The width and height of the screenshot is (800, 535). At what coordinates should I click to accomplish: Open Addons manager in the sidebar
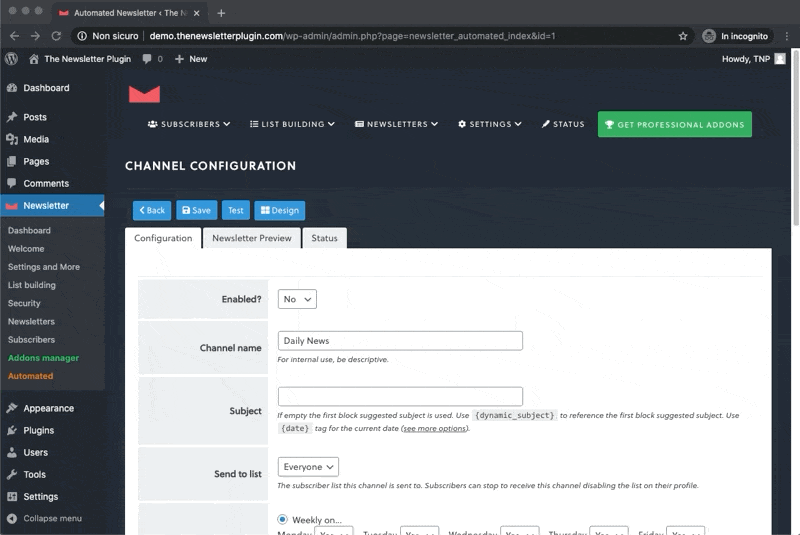[x=43, y=358]
